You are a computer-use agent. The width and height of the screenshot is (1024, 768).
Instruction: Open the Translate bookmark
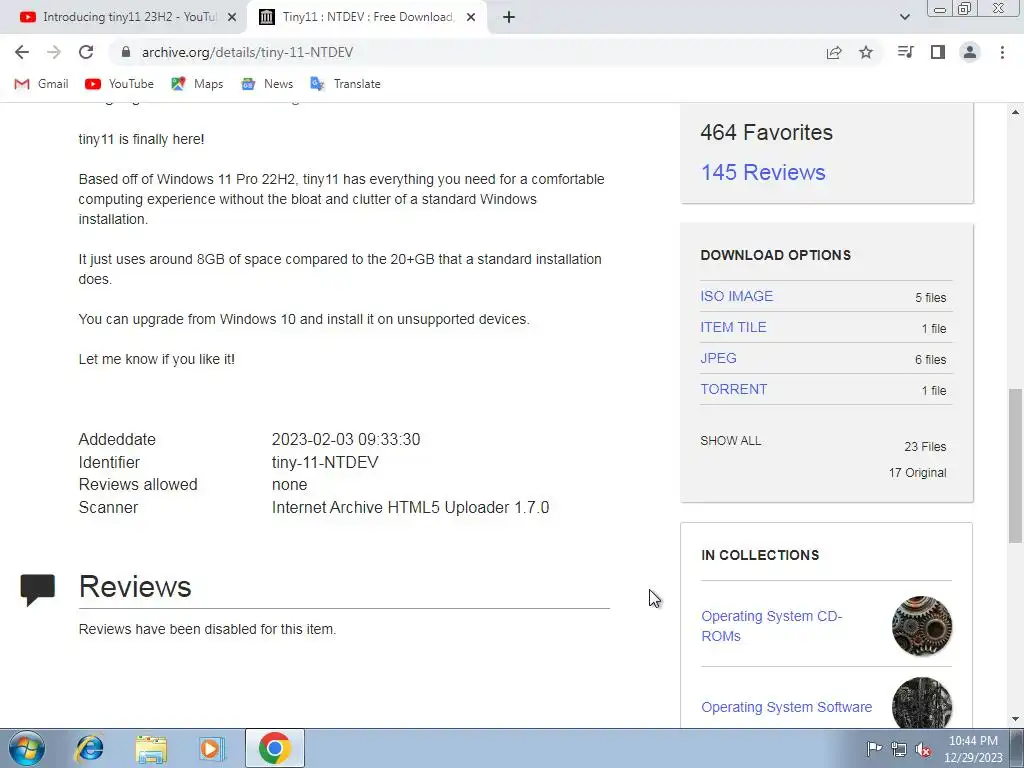[345, 84]
